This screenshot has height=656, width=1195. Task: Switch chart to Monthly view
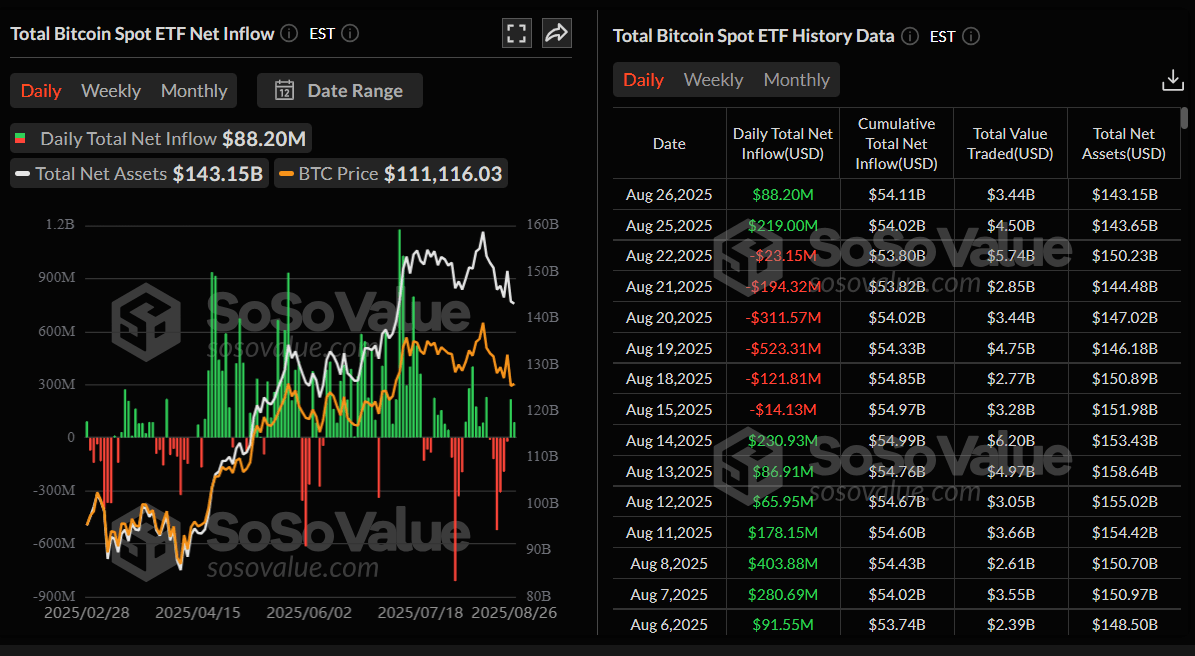pos(194,91)
